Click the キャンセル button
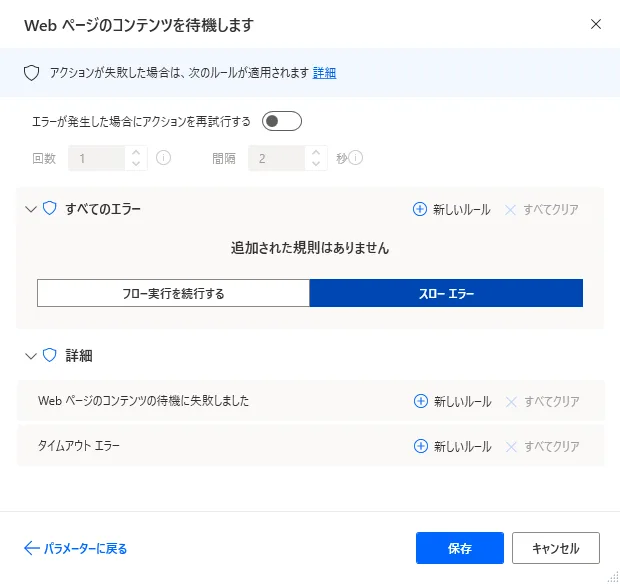The height and width of the screenshot is (584, 620). coord(555,548)
